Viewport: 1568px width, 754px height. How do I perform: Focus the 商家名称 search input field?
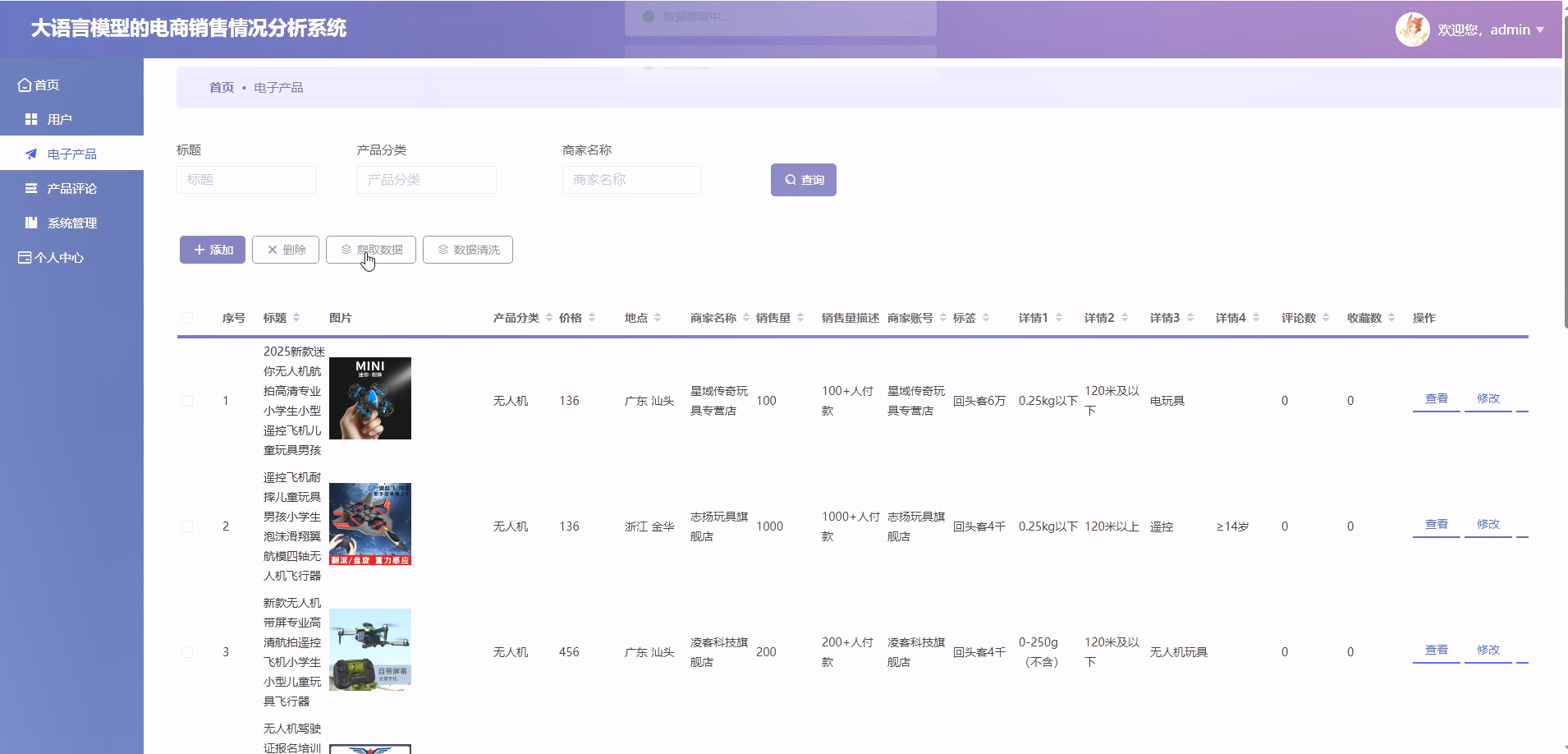click(x=632, y=180)
